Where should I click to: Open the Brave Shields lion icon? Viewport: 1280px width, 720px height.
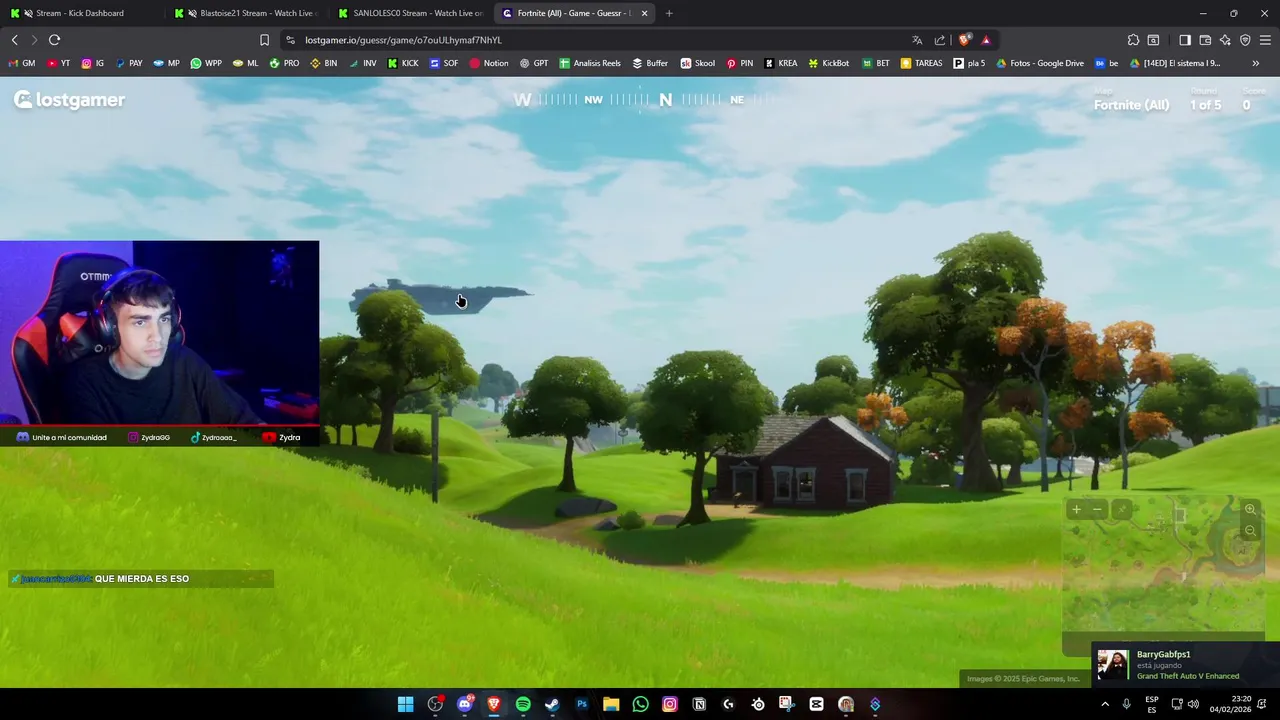(x=964, y=40)
